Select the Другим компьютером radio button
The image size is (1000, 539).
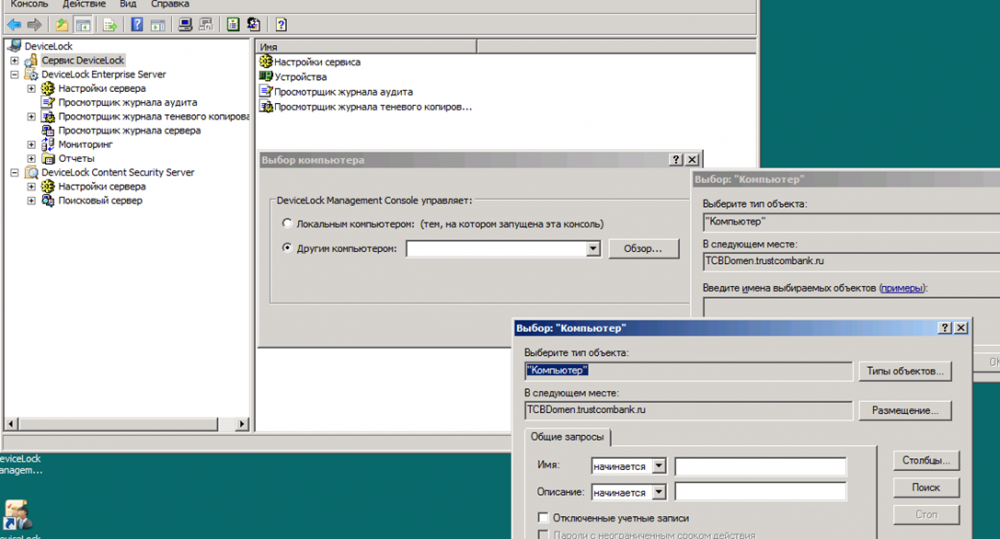[x=287, y=247]
